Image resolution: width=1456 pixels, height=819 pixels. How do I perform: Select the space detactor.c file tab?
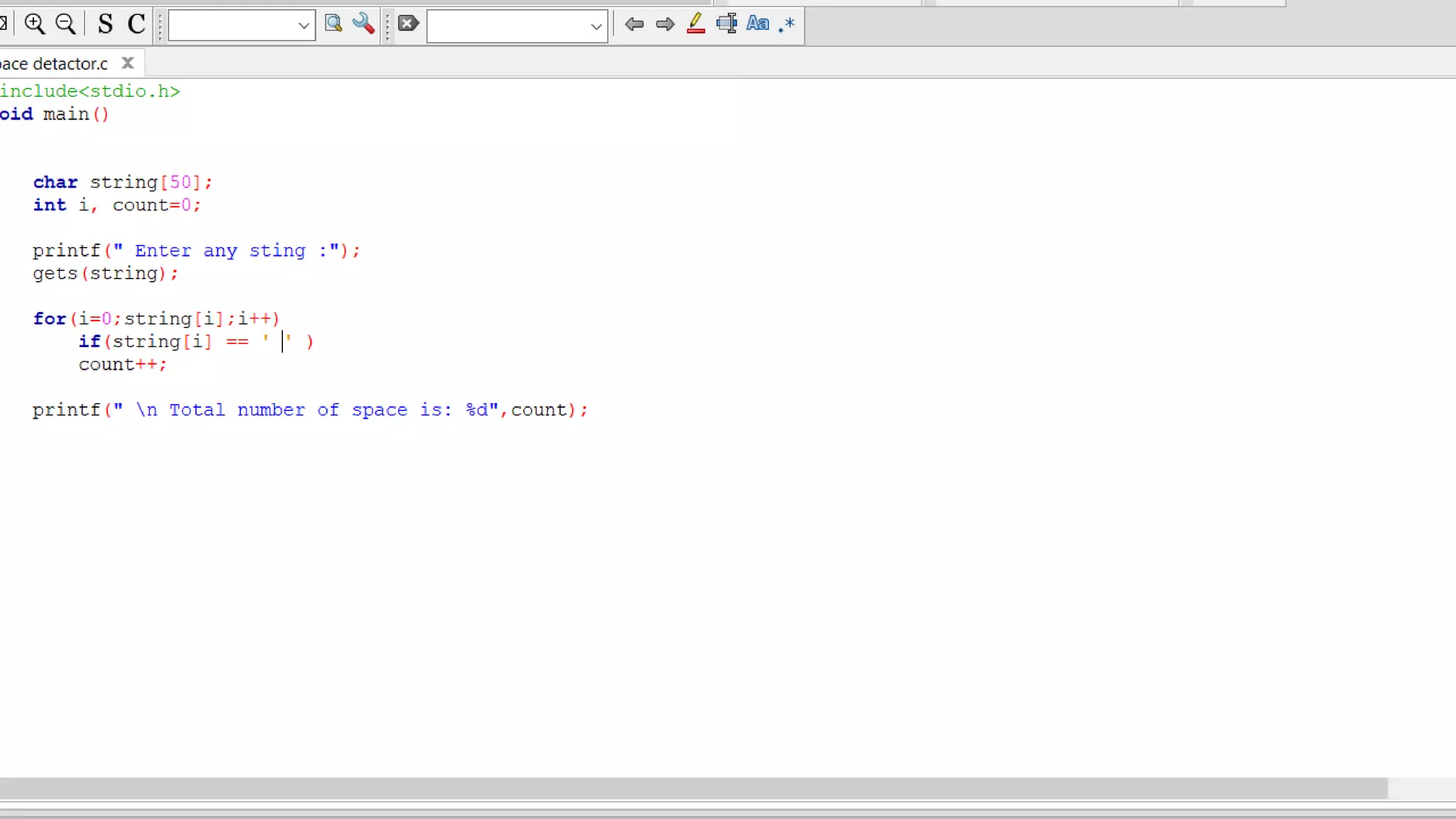pyautogui.click(x=54, y=64)
